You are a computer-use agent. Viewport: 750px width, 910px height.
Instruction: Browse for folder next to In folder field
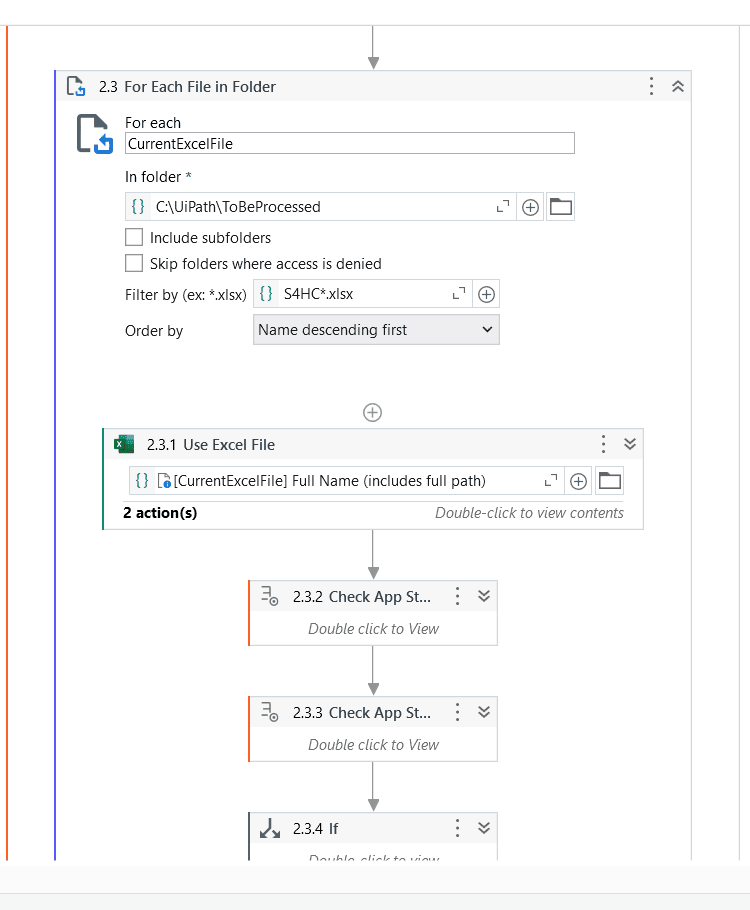pyautogui.click(x=561, y=207)
